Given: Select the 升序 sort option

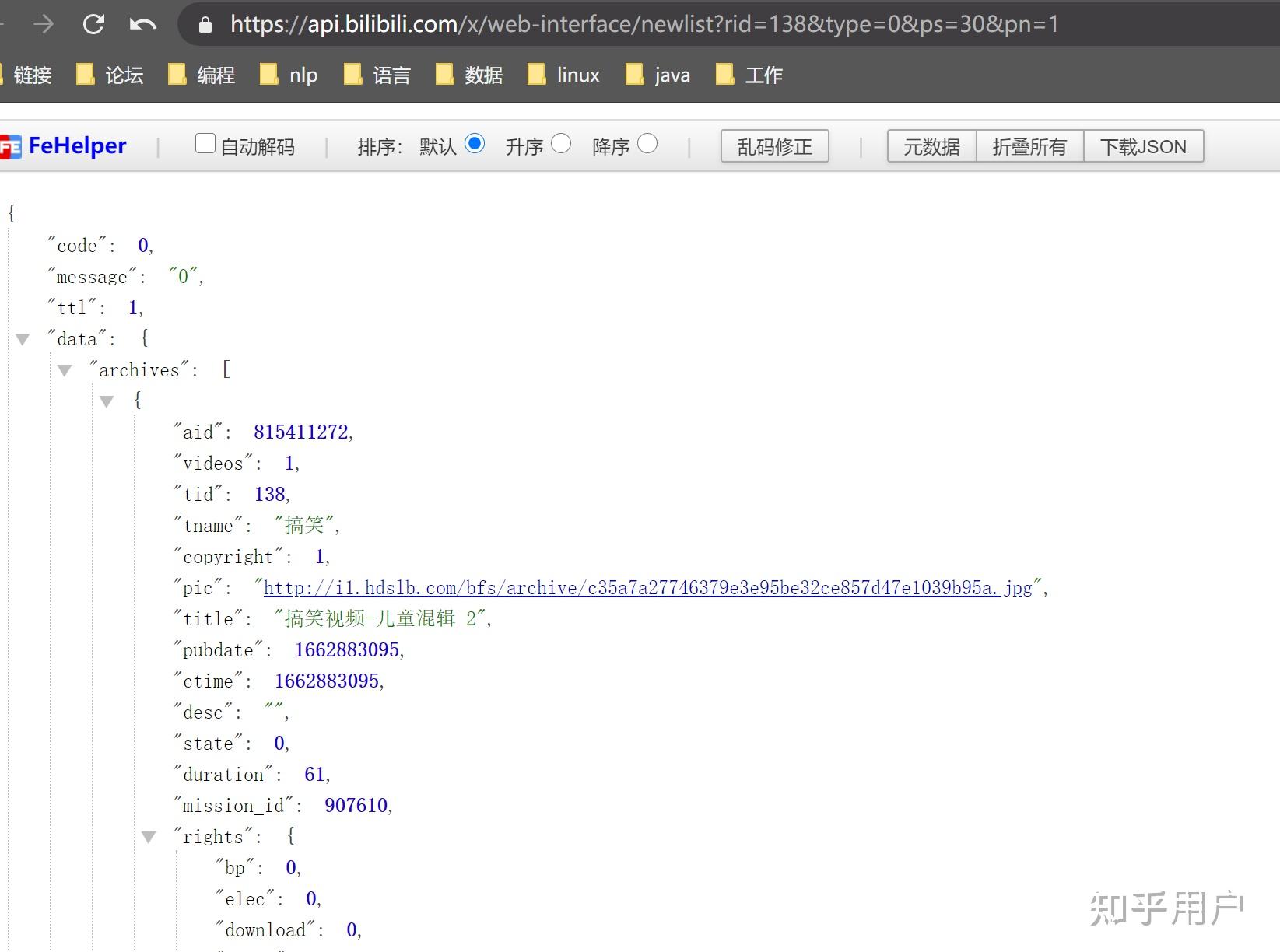Looking at the screenshot, I should pos(562,145).
